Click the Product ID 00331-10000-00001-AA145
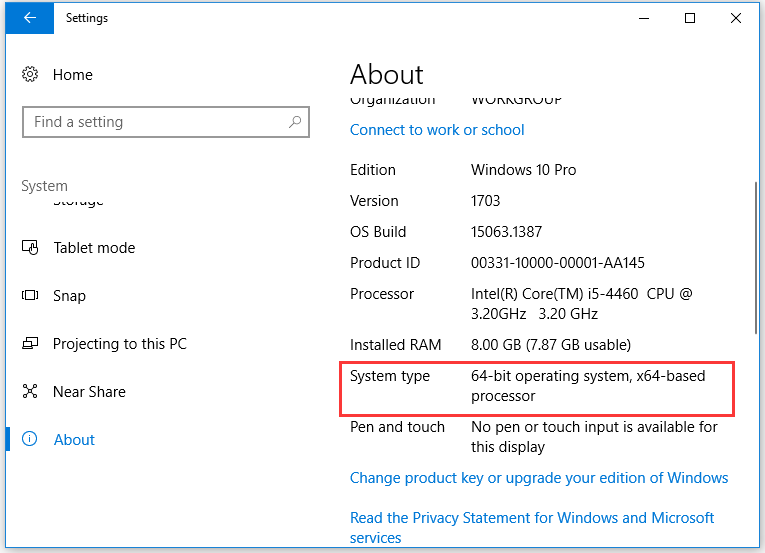The width and height of the screenshot is (765, 553). [x=558, y=263]
